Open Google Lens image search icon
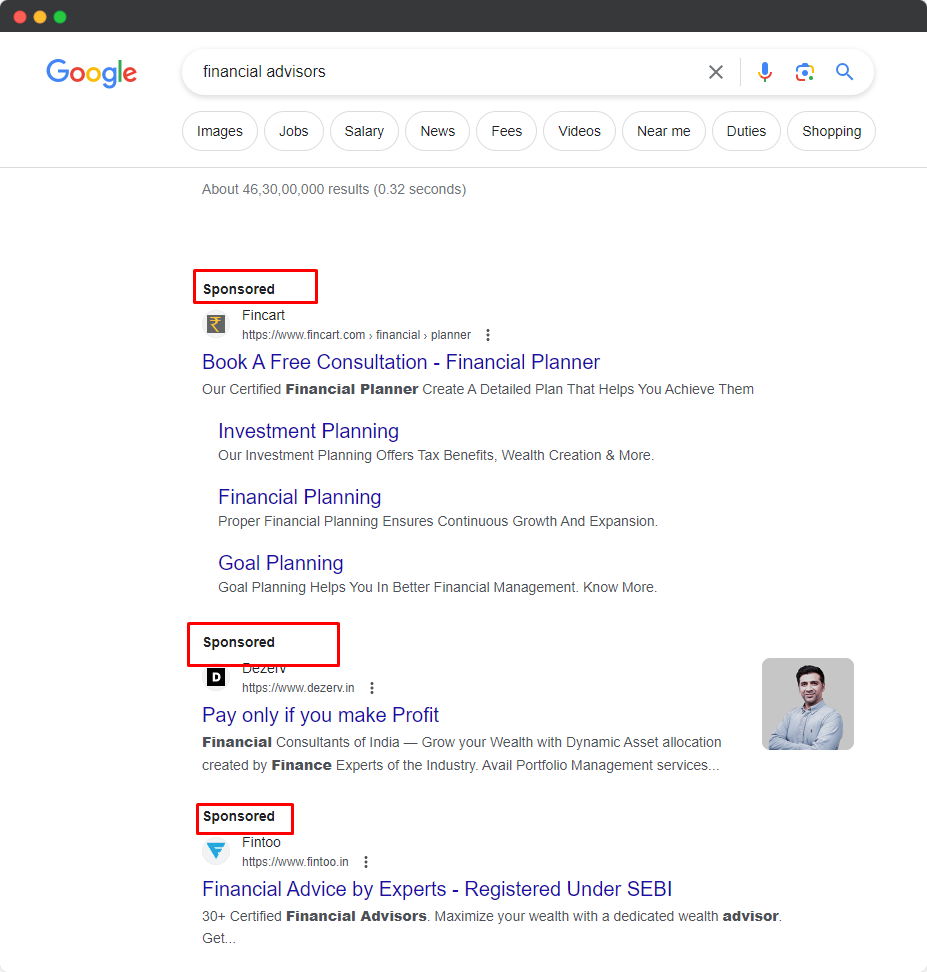Screen dimensions: 927x972 tap(804, 72)
